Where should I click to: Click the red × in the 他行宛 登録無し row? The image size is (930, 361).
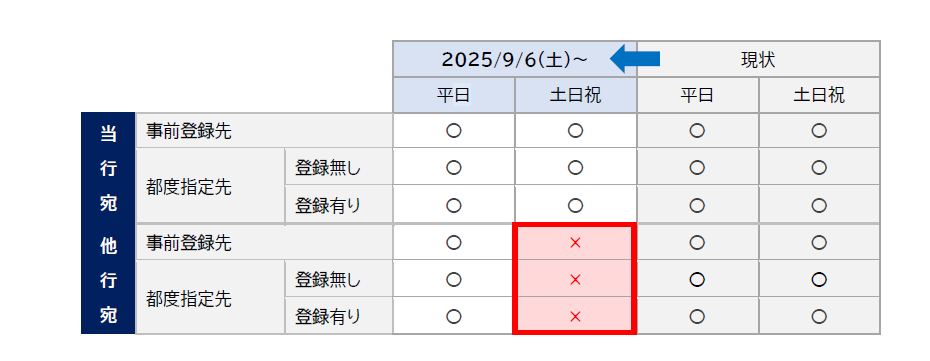(575, 279)
